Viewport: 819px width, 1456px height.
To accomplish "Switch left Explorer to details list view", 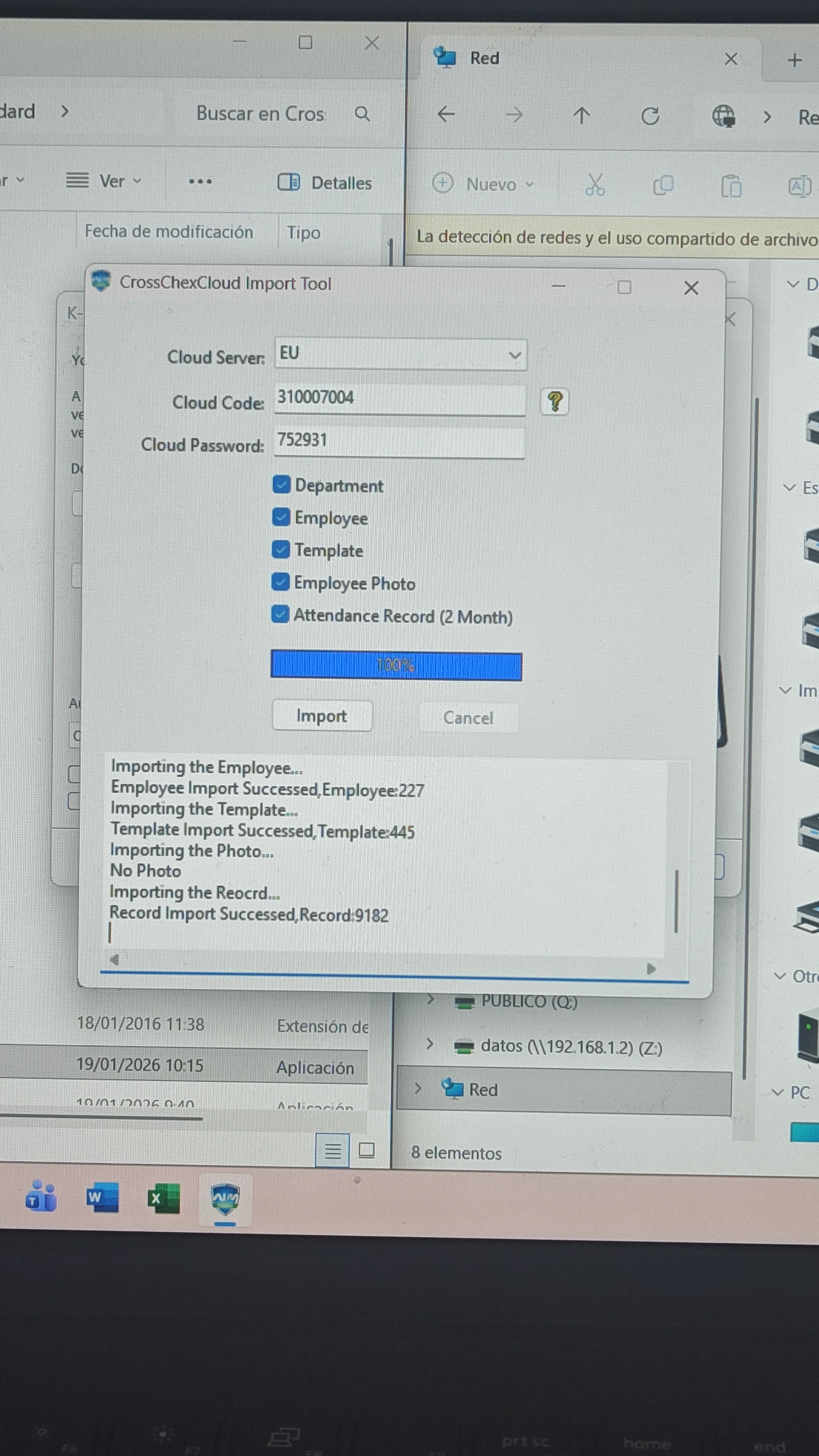I will click(332, 1151).
